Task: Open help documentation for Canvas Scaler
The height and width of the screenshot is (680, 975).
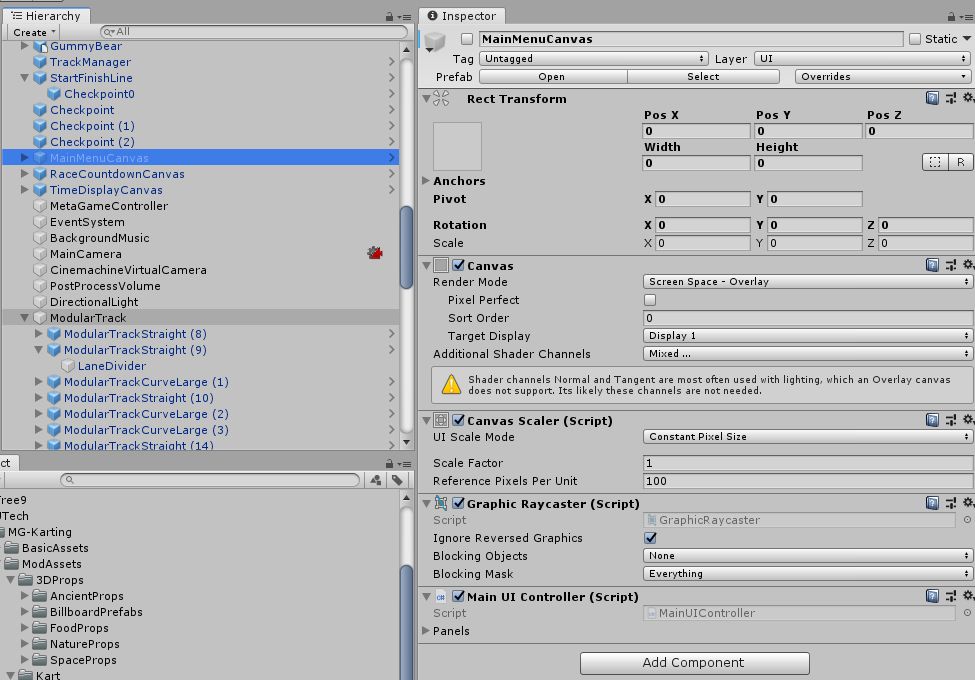Action: 933,420
